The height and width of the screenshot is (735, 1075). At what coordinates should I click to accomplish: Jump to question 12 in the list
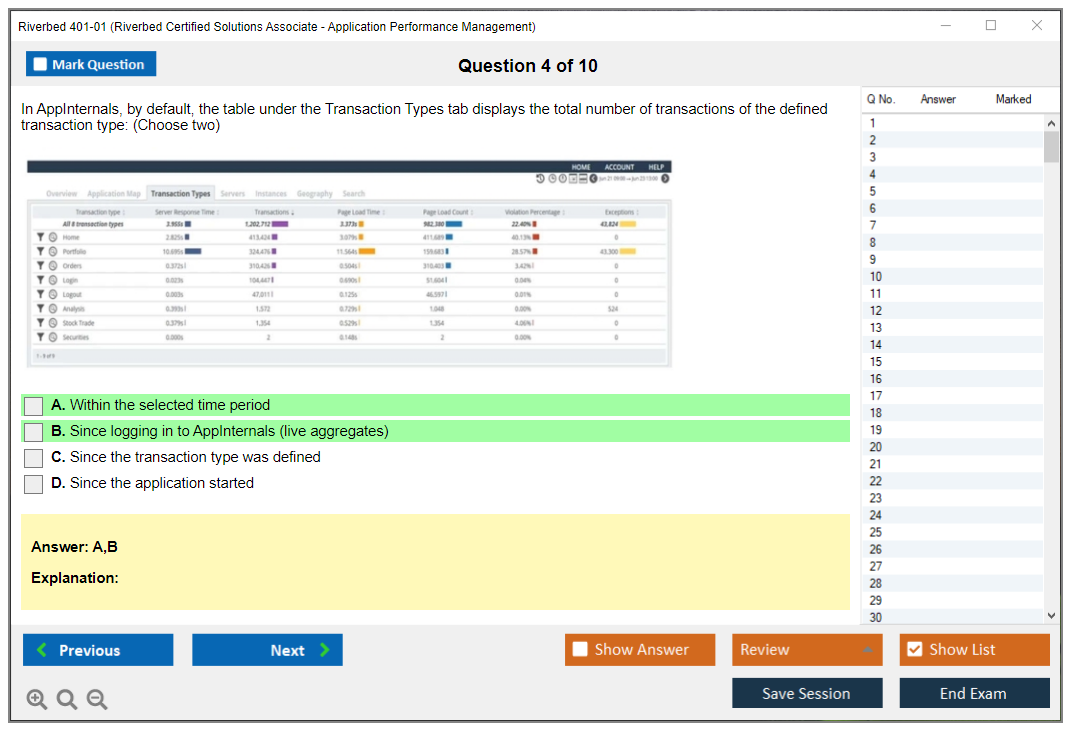coord(875,310)
